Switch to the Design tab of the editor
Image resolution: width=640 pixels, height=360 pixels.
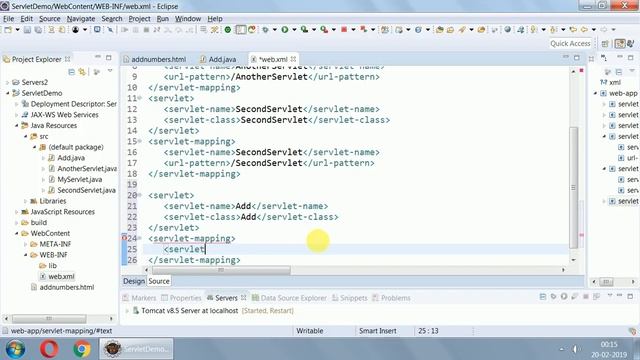pyautogui.click(x=134, y=281)
